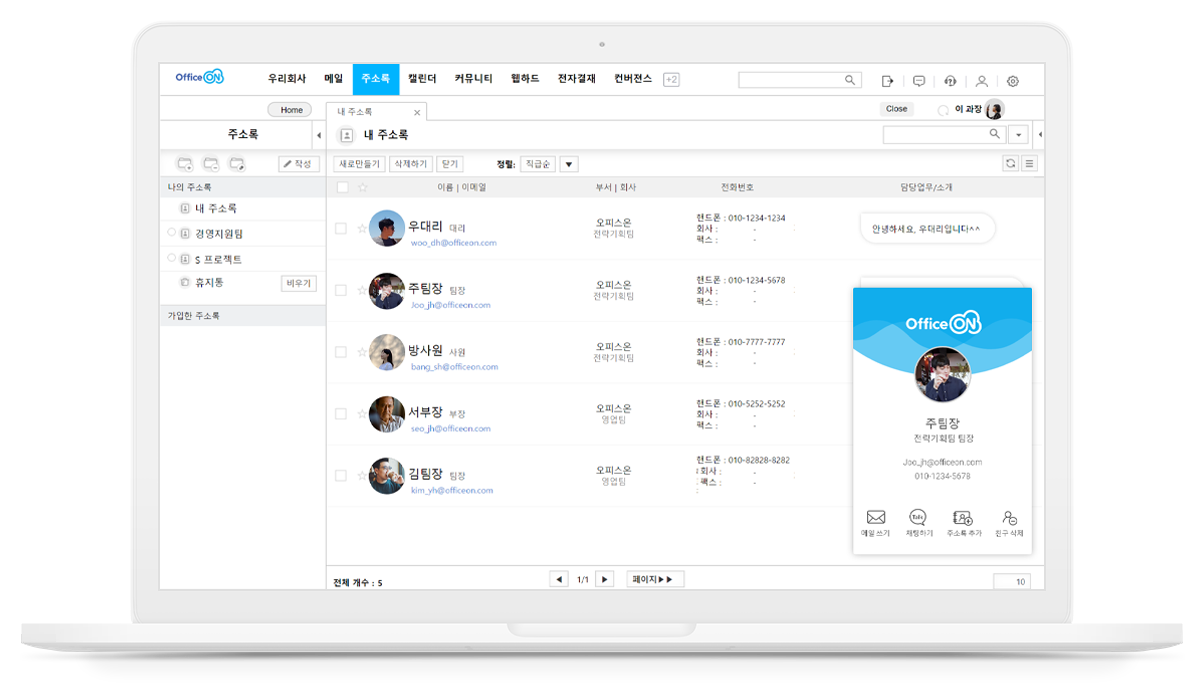Check the checkbox for 방사원 contact
Screen dimensions: 1204x688
(341, 352)
